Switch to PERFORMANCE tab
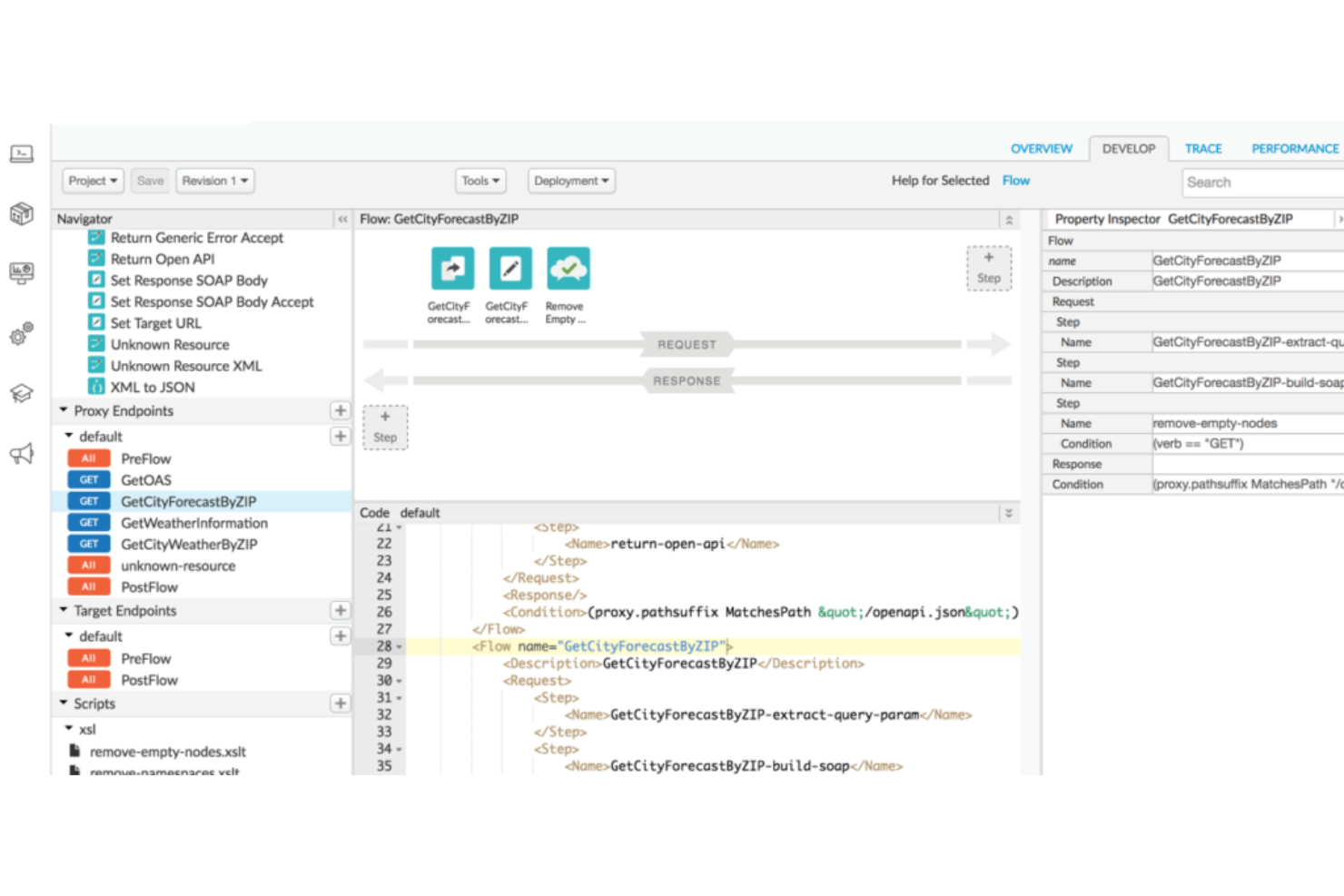1344x896 pixels. (1295, 149)
